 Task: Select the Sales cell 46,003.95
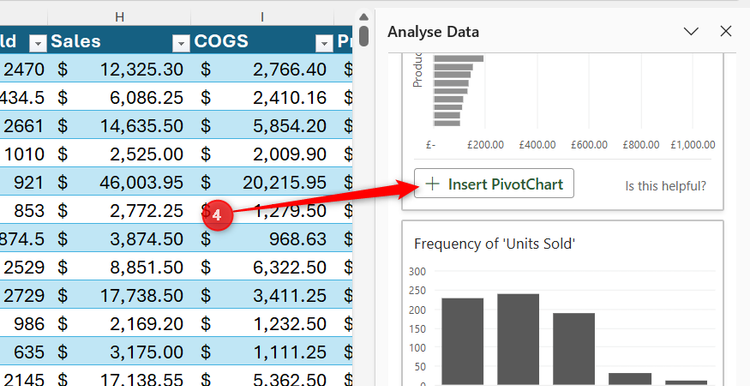point(119,182)
